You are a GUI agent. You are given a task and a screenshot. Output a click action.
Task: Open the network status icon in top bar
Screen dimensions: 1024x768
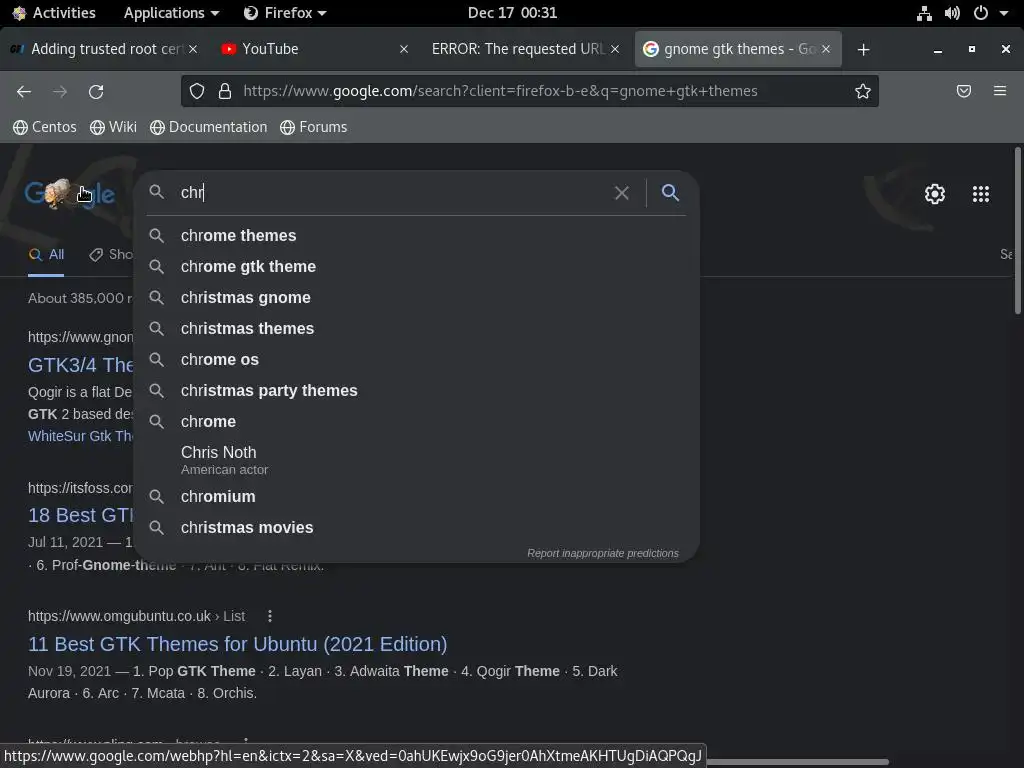pyautogui.click(x=923, y=13)
